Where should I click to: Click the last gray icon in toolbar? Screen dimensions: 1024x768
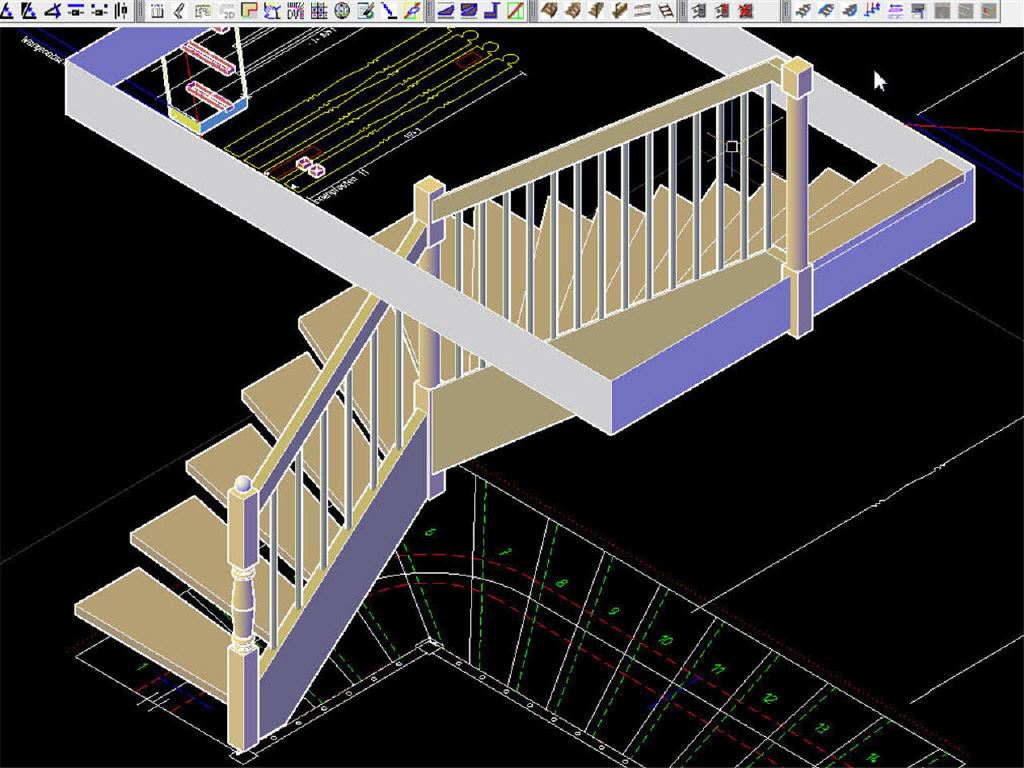pyautogui.click(x=988, y=12)
